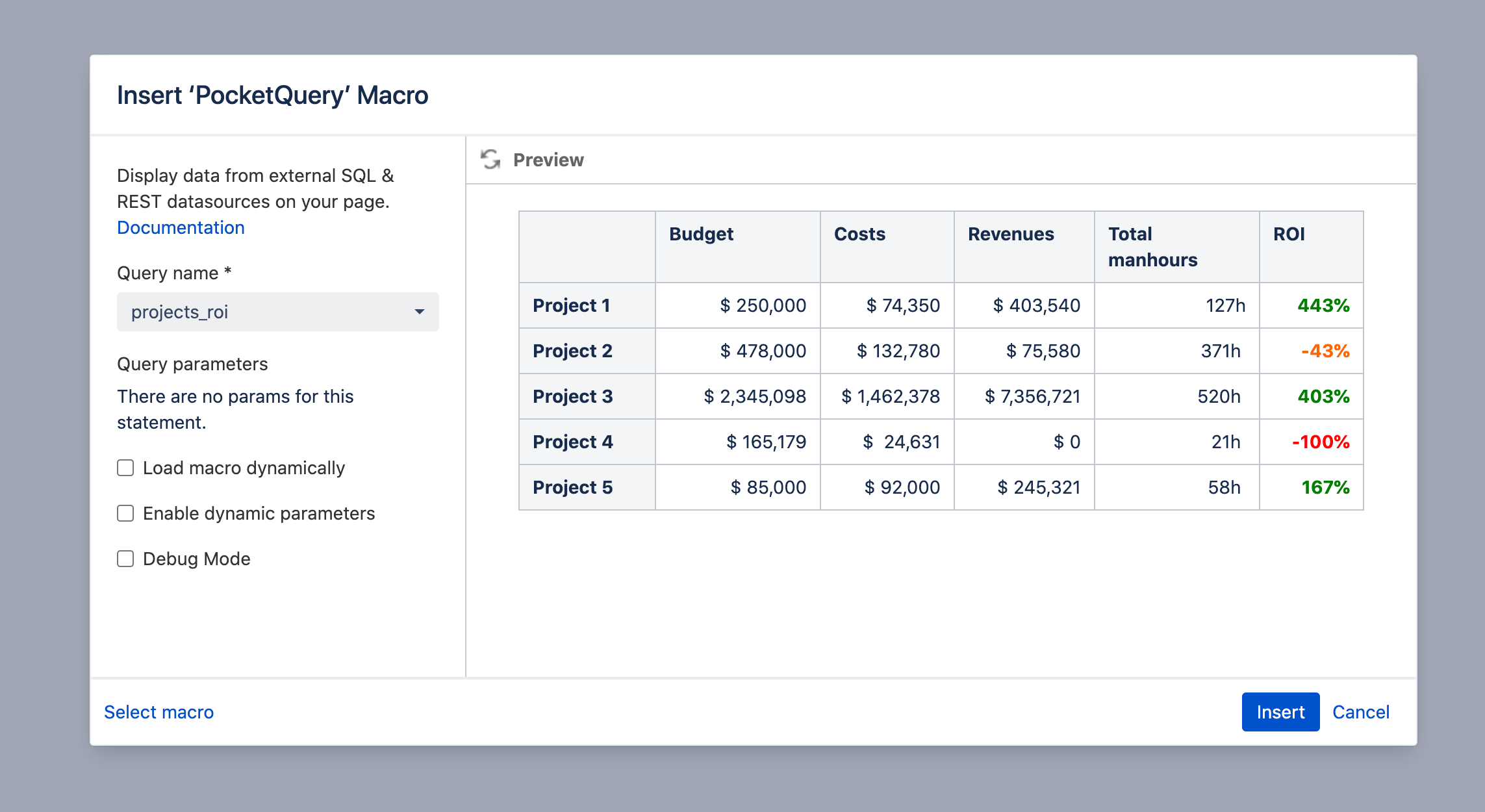
Task: Insert the PocketQuery macro
Action: pos(1280,712)
